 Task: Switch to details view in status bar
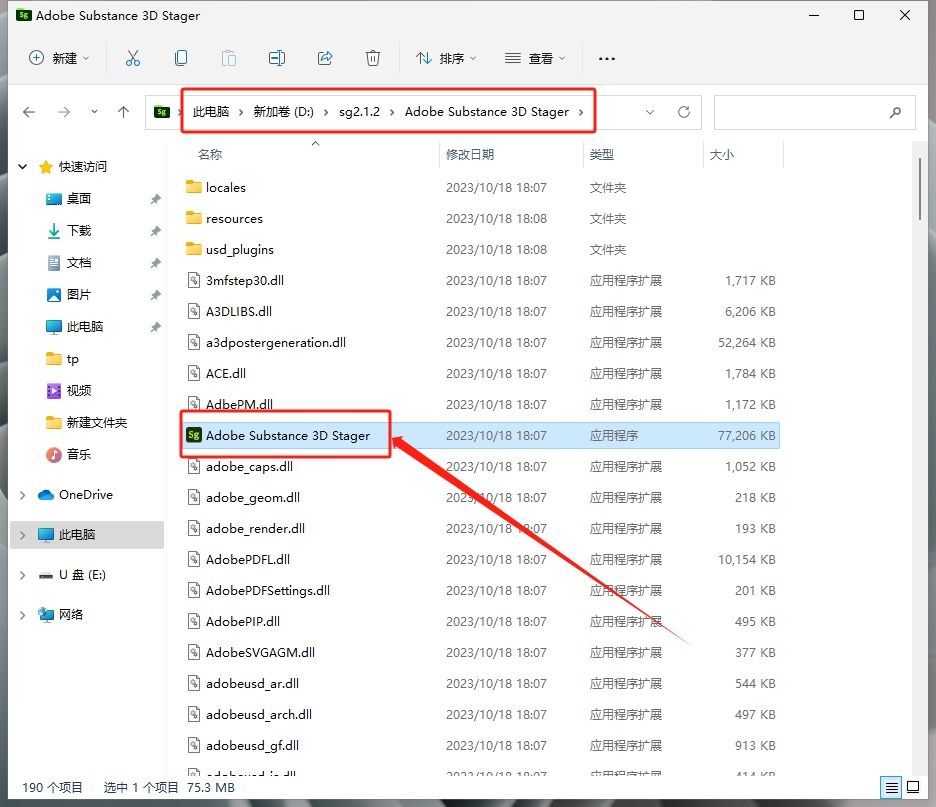coord(891,787)
